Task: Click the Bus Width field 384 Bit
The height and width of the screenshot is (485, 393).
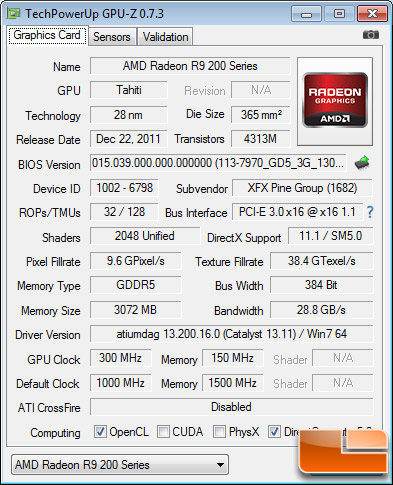Action: [x=322, y=285]
